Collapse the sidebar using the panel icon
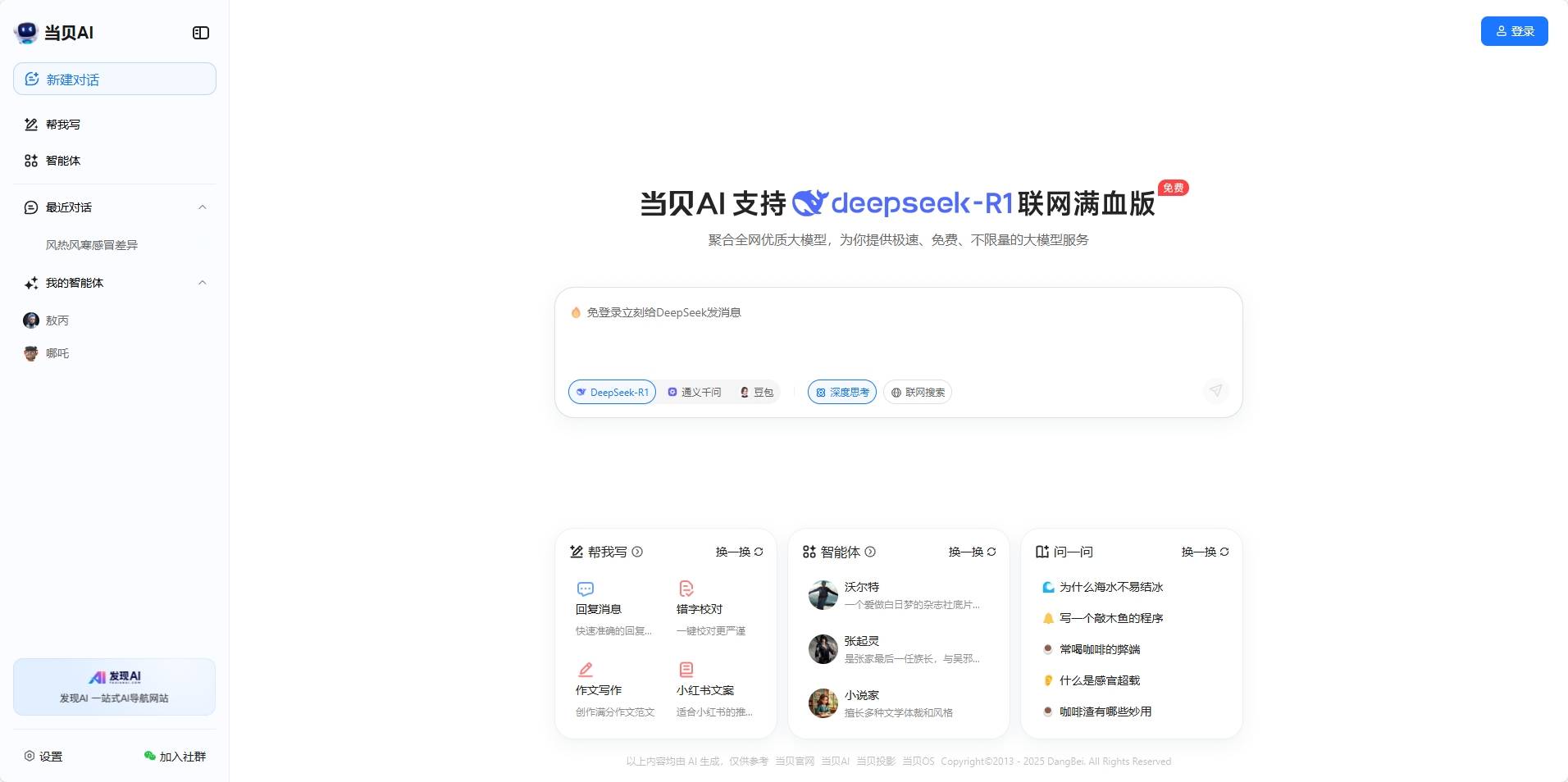 (x=201, y=33)
